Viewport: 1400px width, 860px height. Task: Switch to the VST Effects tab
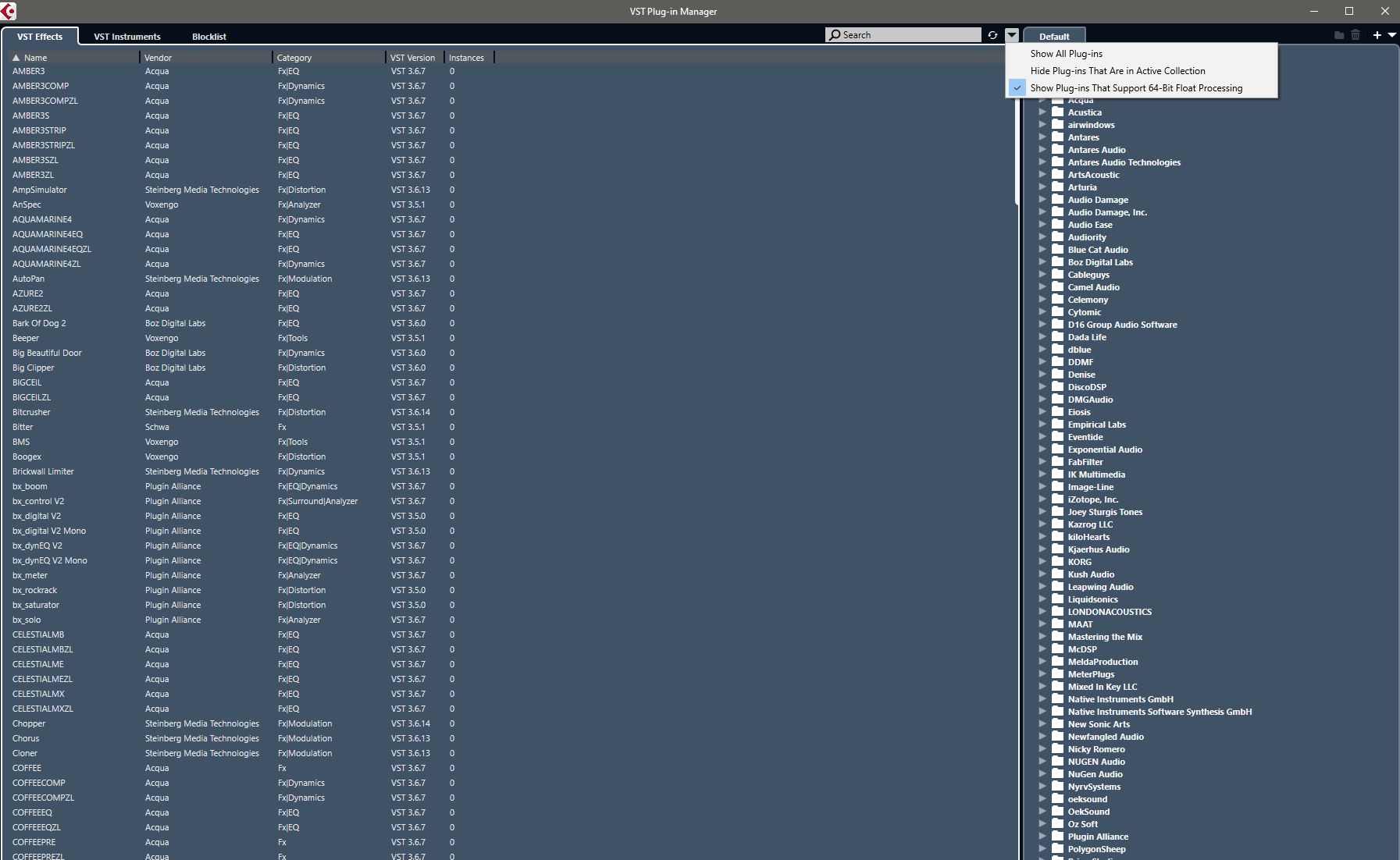[40, 37]
